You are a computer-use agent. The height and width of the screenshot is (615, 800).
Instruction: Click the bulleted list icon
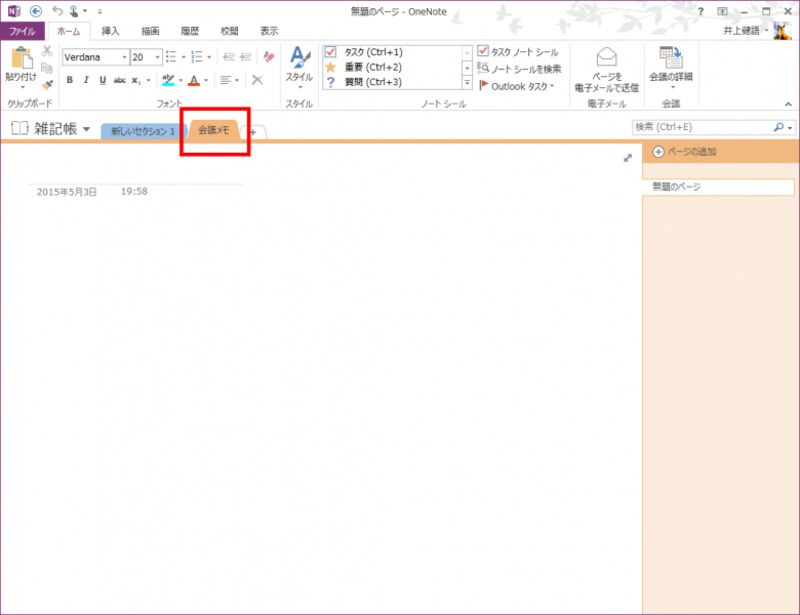click(x=171, y=57)
